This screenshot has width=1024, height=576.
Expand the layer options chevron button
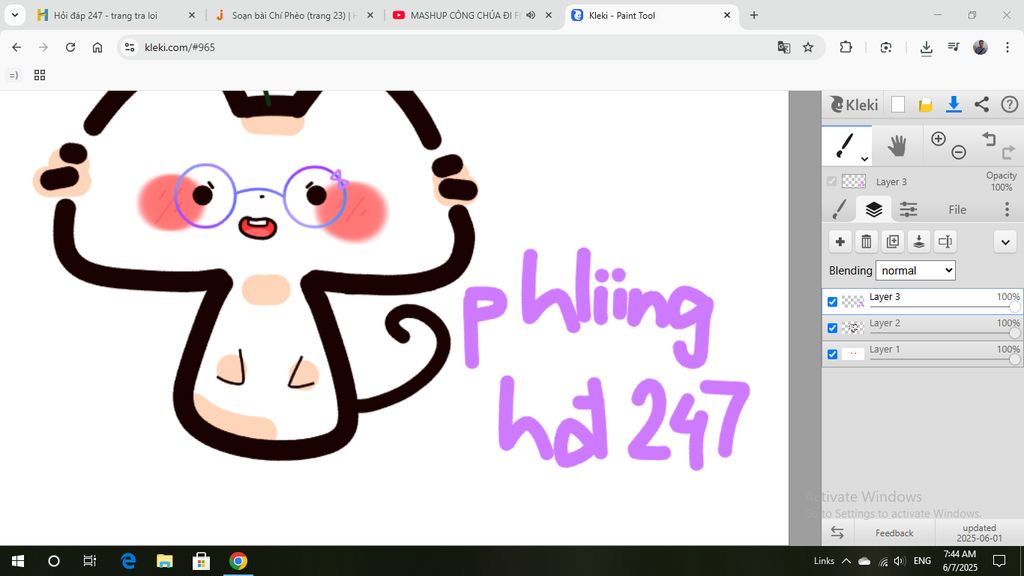(x=1006, y=241)
